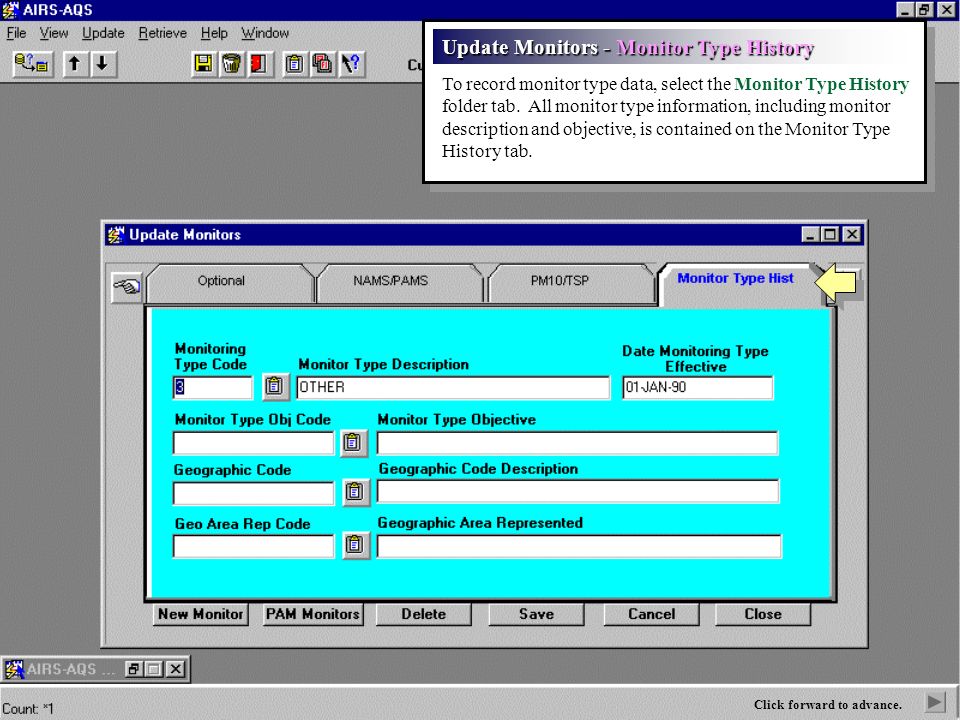Open list of values for Monitor Type Obj Code
The height and width of the screenshot is (720, 960).
tap(353, 443)
